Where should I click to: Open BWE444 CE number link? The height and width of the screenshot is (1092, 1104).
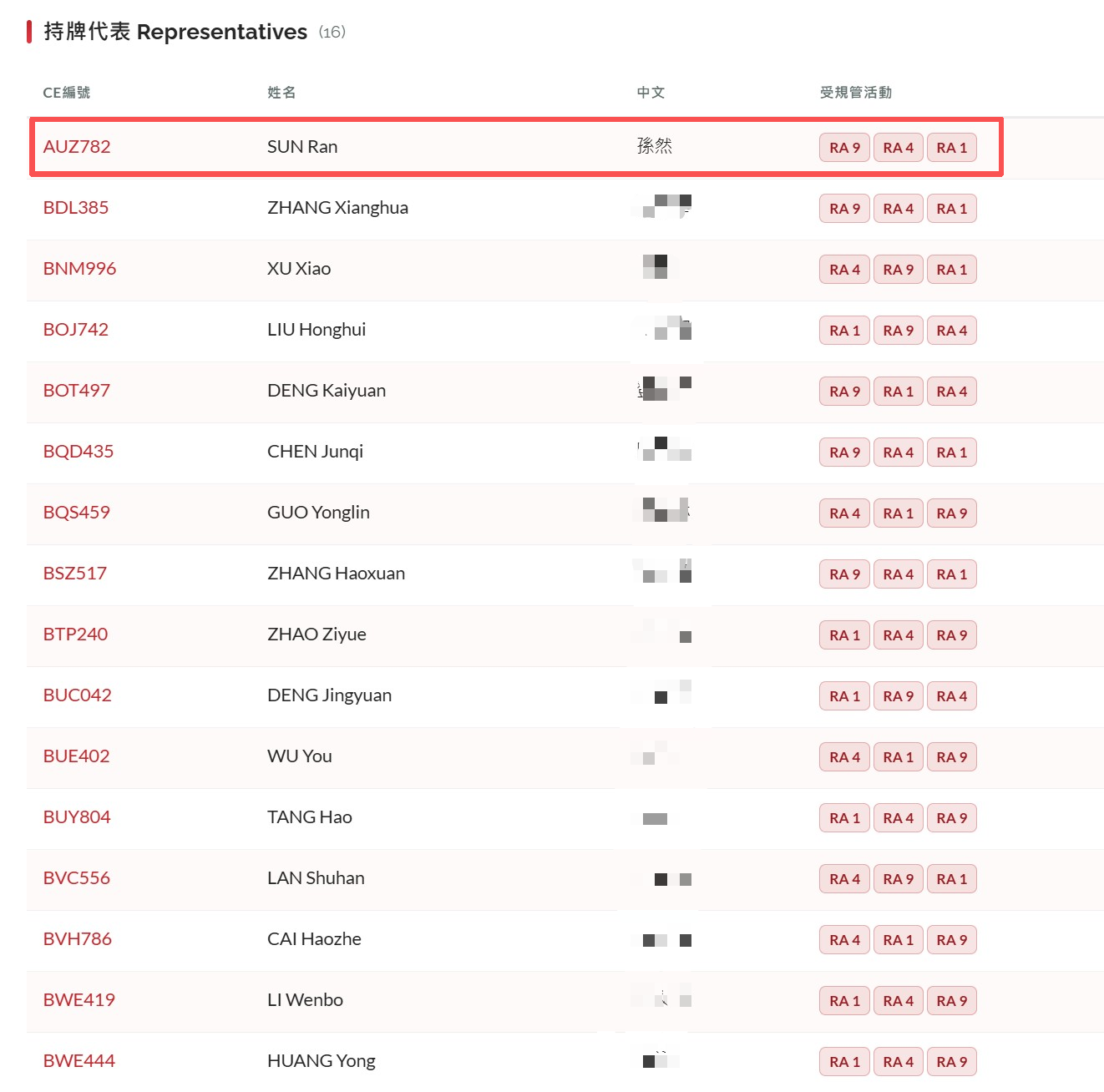click(x=79, y=1061)
